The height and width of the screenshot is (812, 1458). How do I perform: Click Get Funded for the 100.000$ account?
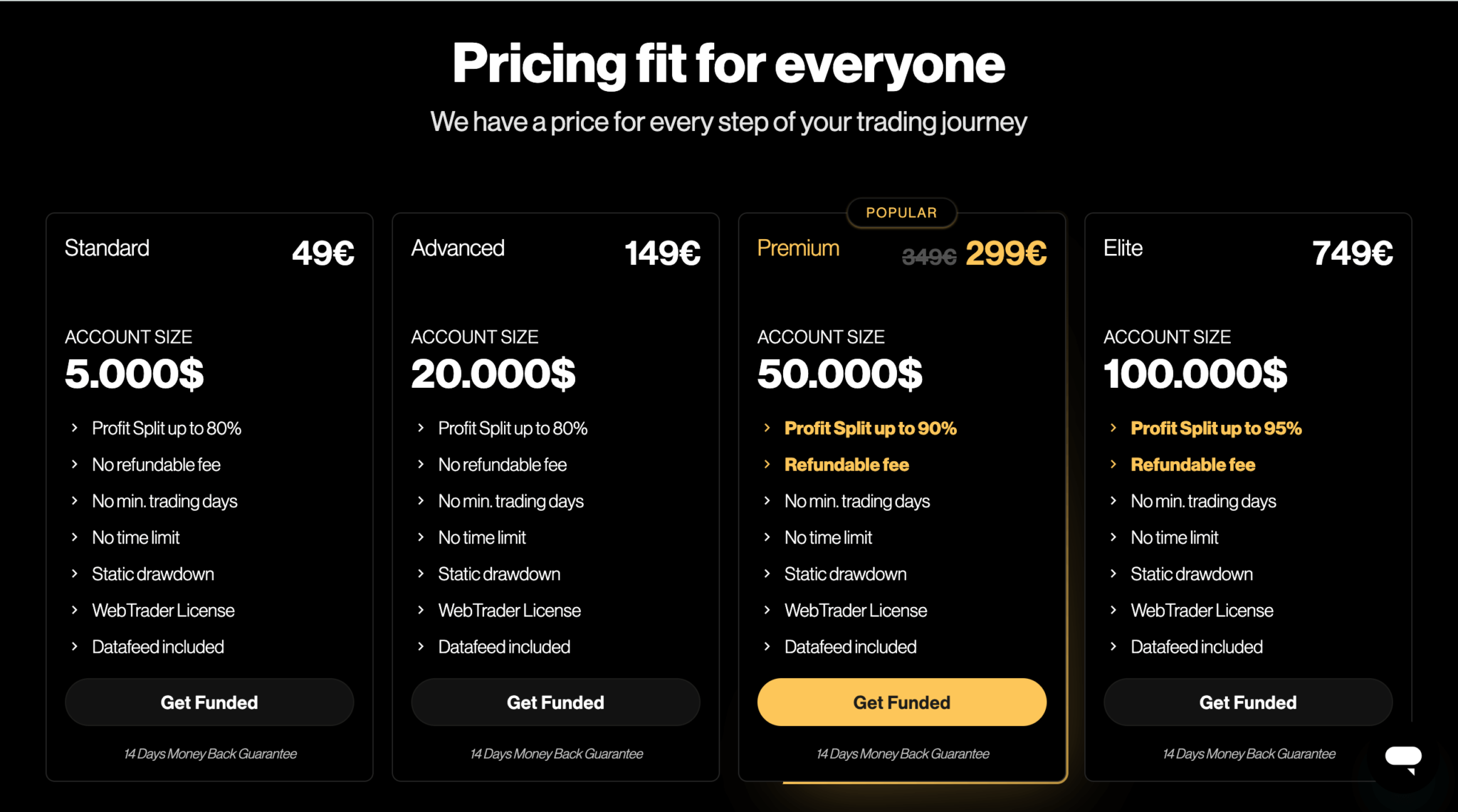(1247, 702)
